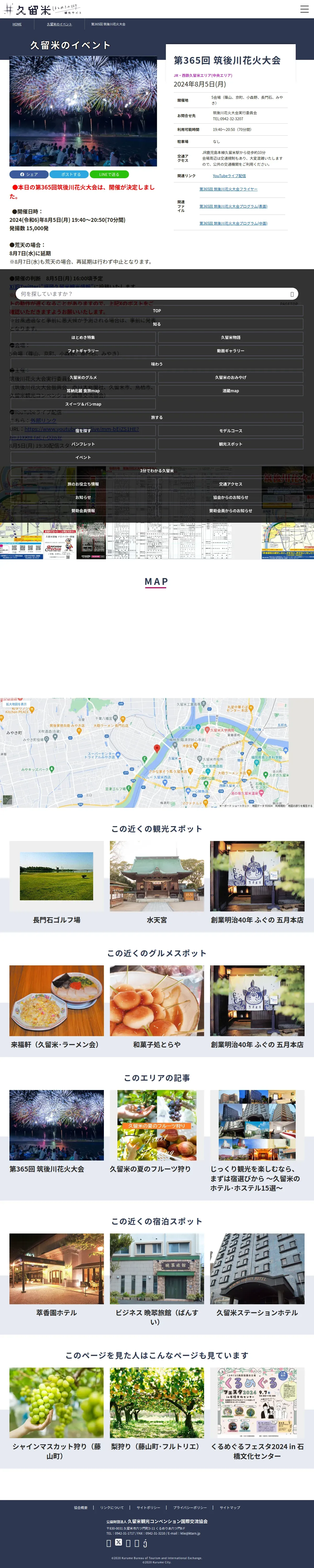Click 久留米のイベント breadcrumb link
This screenshot has width=314, height=1568.
(x=59, y=24)
